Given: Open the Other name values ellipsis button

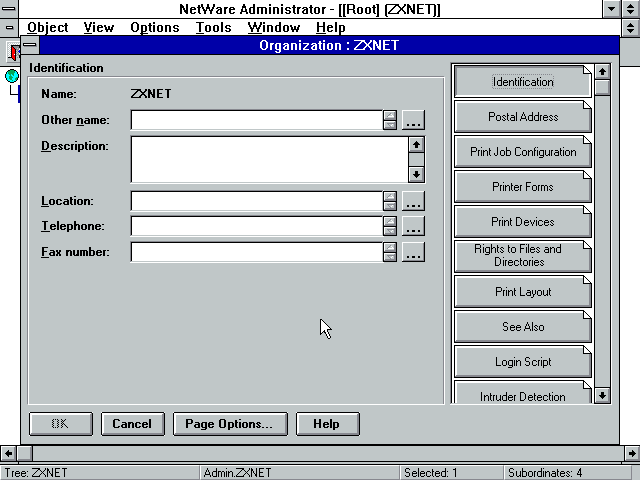Looking at the screenshot, I should pyautogui.click(x=413, y=120).
